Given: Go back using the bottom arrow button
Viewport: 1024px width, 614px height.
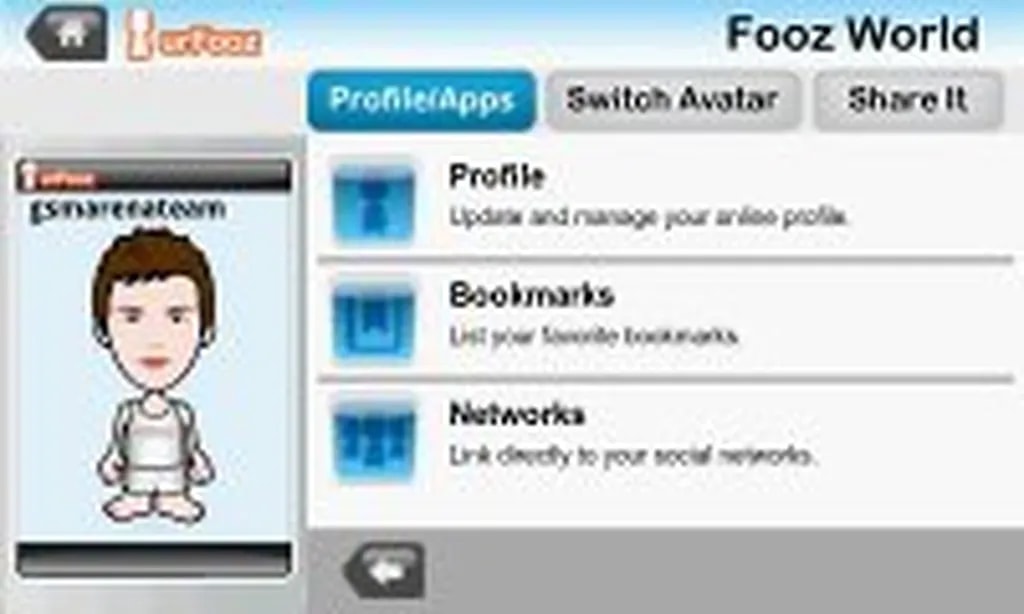Looking at the screenshot, I should tap(385, 570).
